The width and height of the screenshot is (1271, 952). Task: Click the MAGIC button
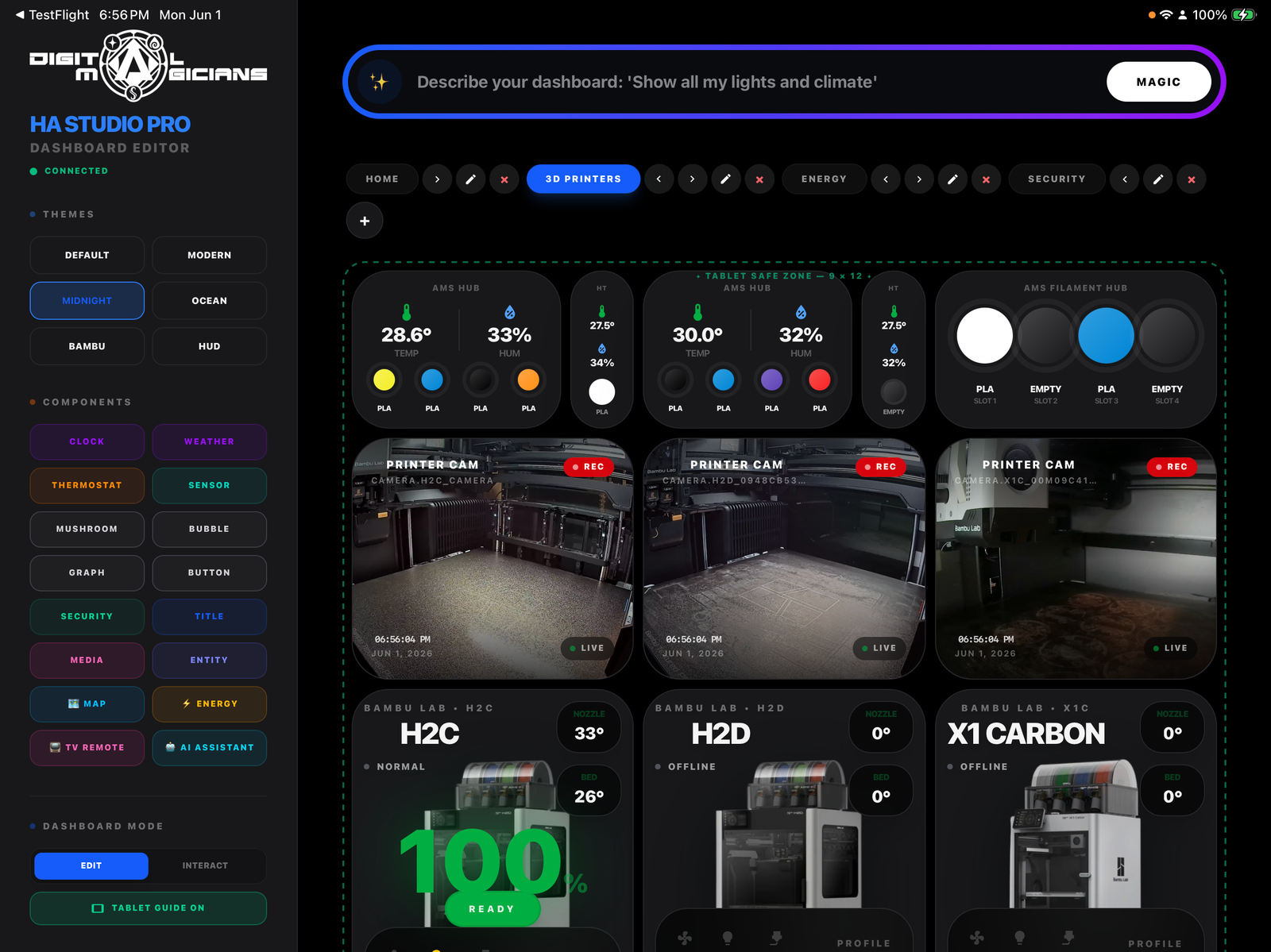pyautogui.click(x=1158, y=82)
